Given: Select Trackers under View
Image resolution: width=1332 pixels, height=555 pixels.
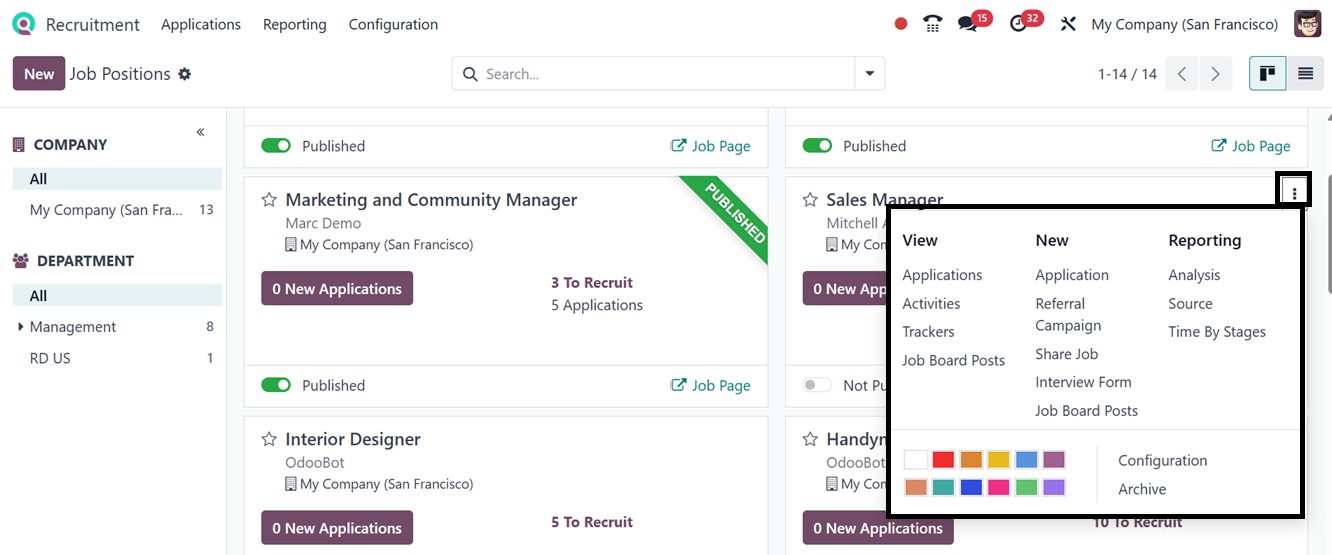Looking at the screenshot, I should [x=928, y=332].
